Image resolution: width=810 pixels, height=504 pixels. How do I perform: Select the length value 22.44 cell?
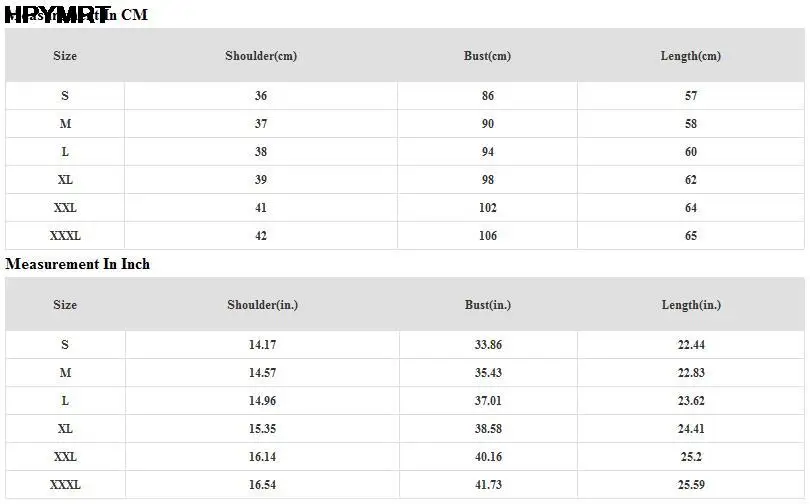(691, 345)
